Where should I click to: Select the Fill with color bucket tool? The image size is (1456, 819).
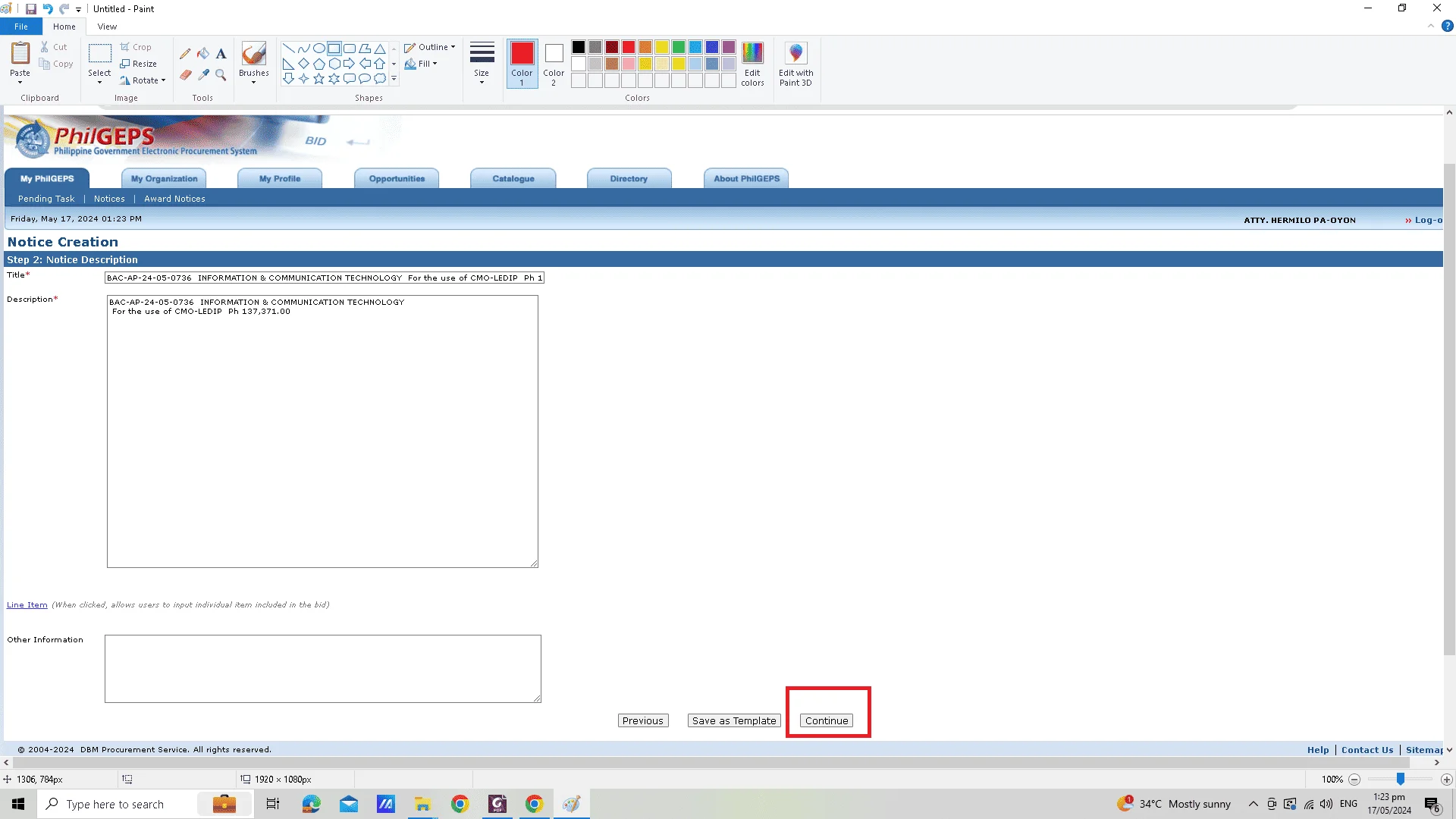[203, 54]
